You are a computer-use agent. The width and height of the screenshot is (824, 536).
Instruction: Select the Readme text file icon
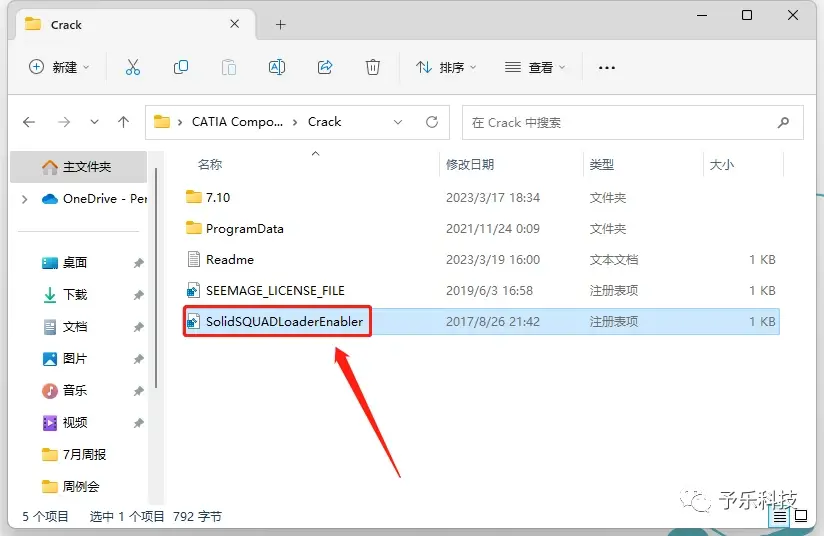coord(193,259)
